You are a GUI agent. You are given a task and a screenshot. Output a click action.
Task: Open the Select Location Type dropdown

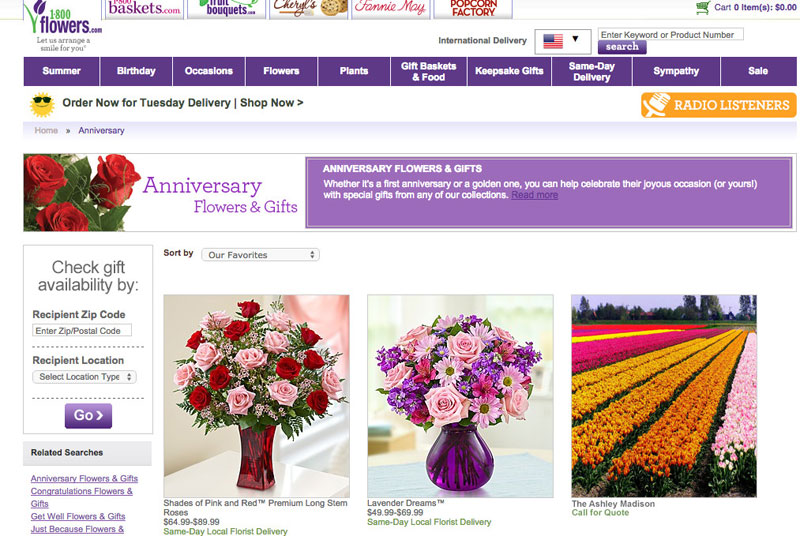85,377
